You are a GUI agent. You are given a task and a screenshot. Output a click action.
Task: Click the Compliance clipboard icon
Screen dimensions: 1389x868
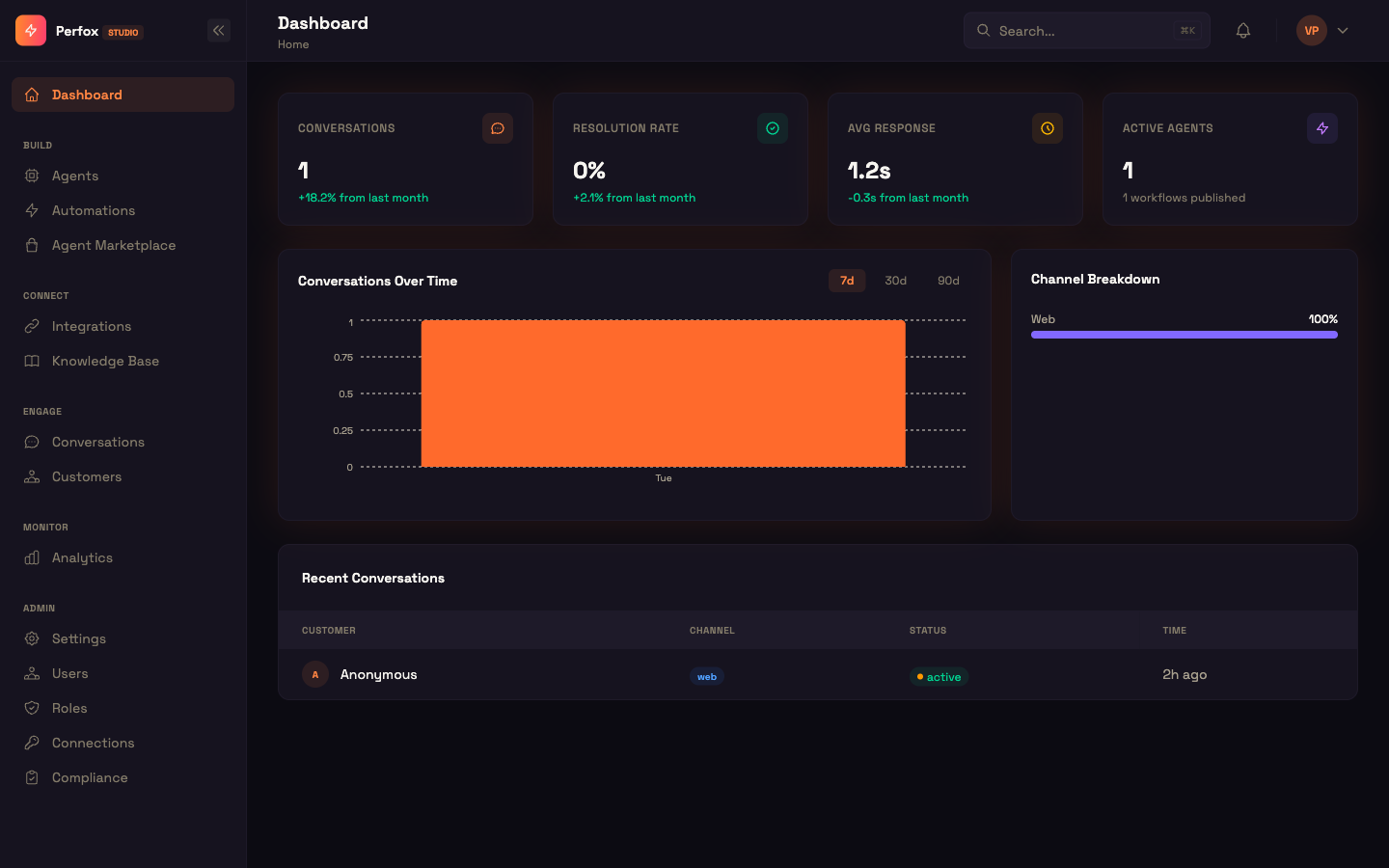pyautogui.click(x=32, y=777)
